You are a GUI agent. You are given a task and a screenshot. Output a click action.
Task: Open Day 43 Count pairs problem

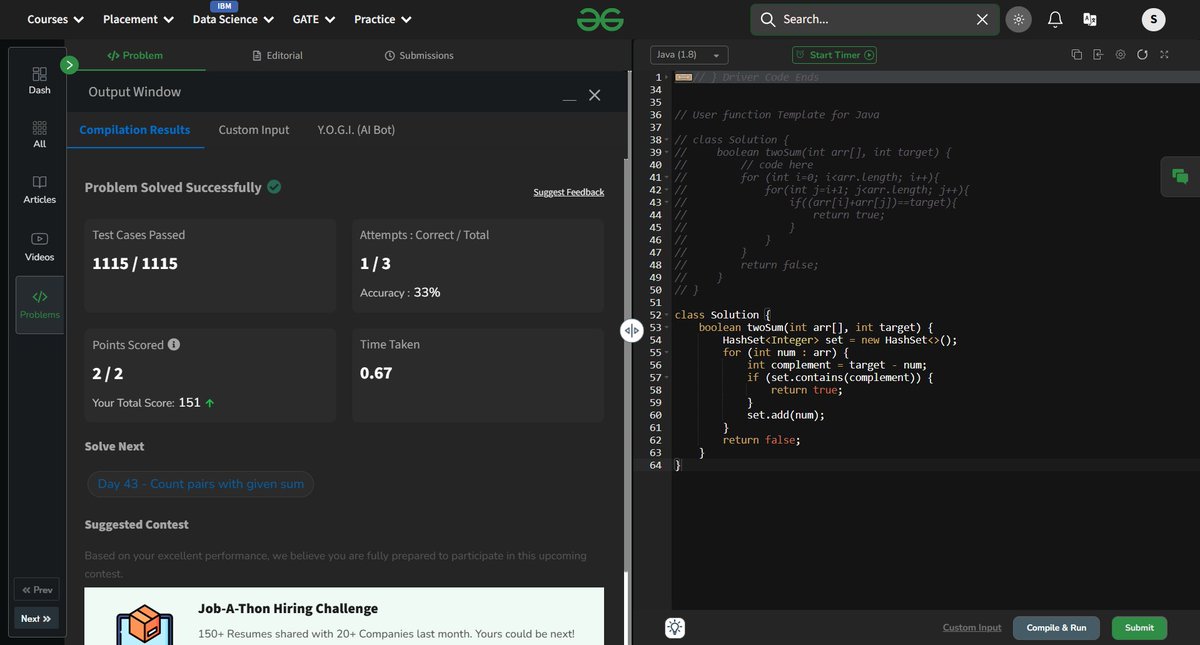(x=200, y=484)
